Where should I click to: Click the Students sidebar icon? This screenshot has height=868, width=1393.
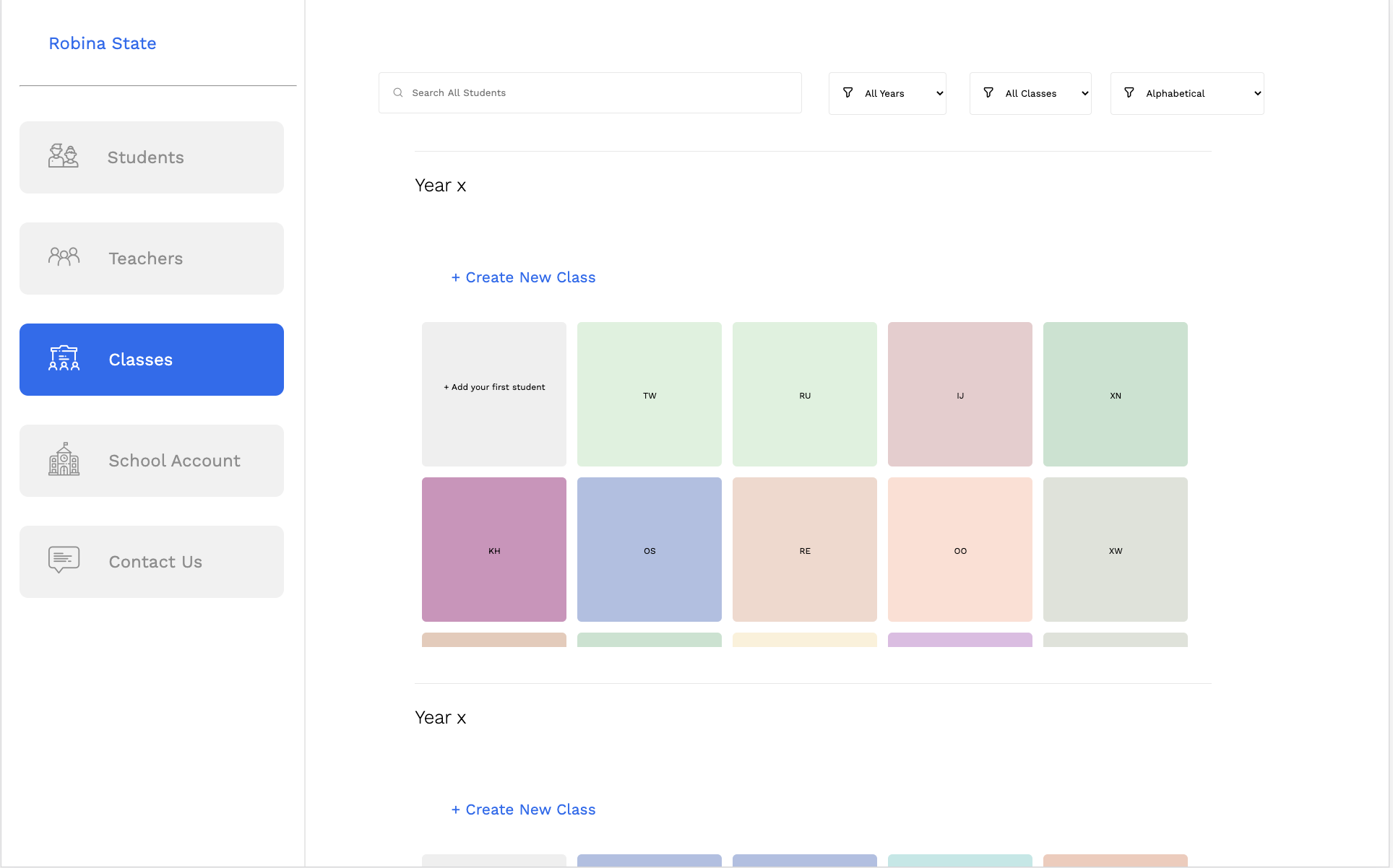[x=64, y=156]
